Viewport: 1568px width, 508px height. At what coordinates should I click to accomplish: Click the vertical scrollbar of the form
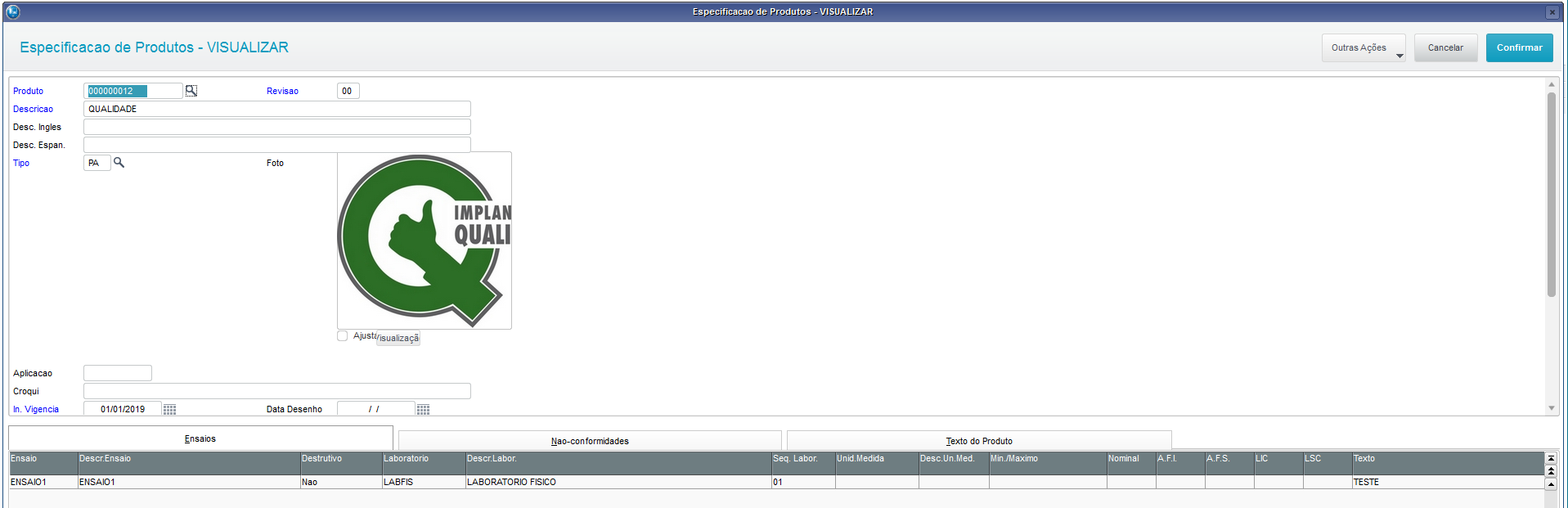(1551, 195)
